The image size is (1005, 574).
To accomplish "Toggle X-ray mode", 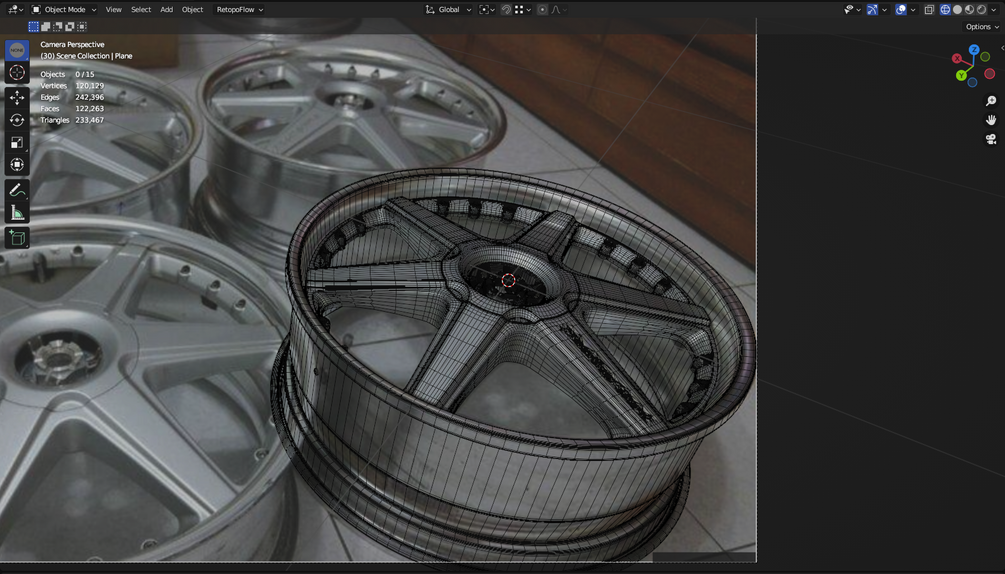I will [929, 10].
